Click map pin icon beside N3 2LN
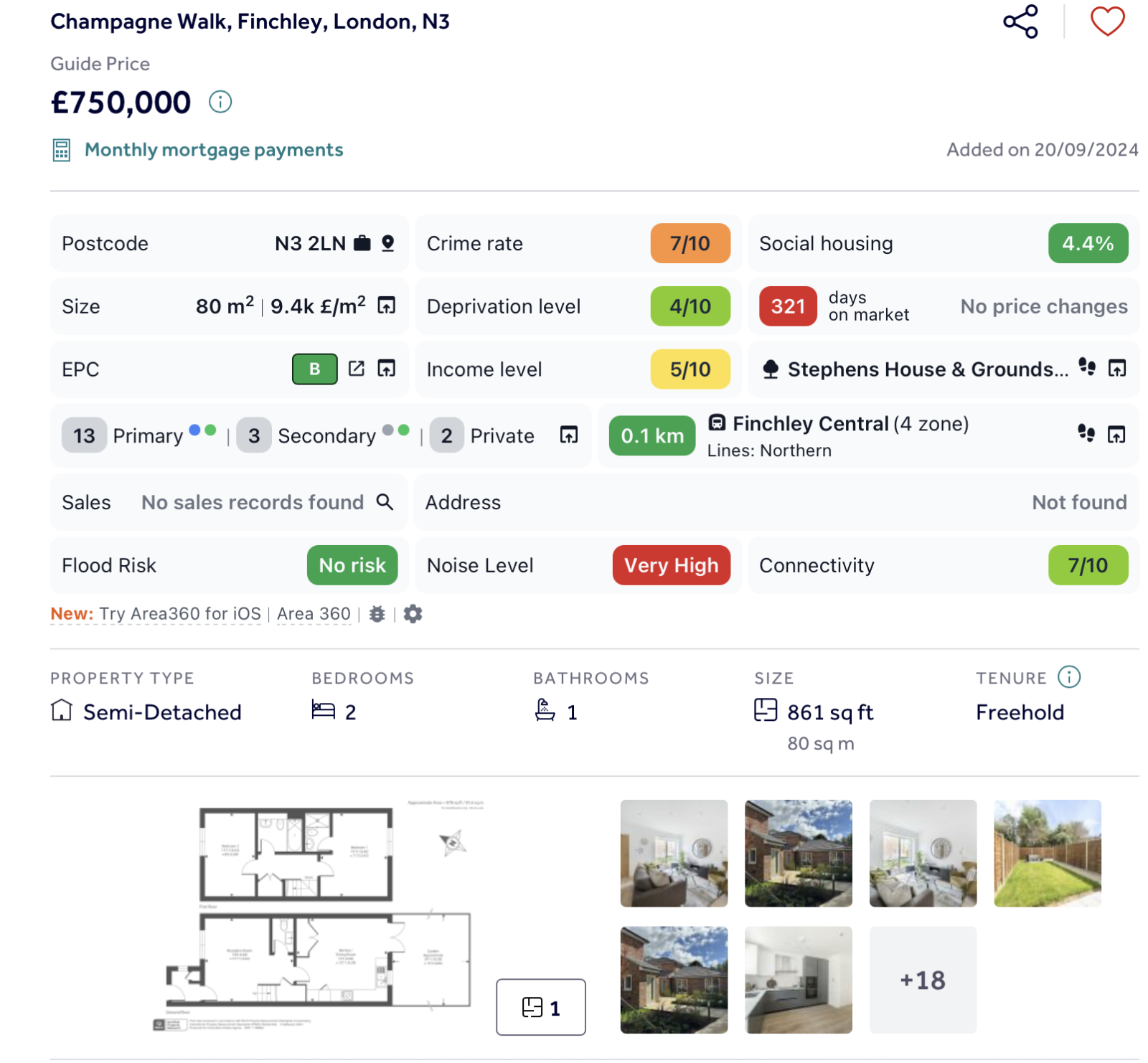 pos(388,243)
